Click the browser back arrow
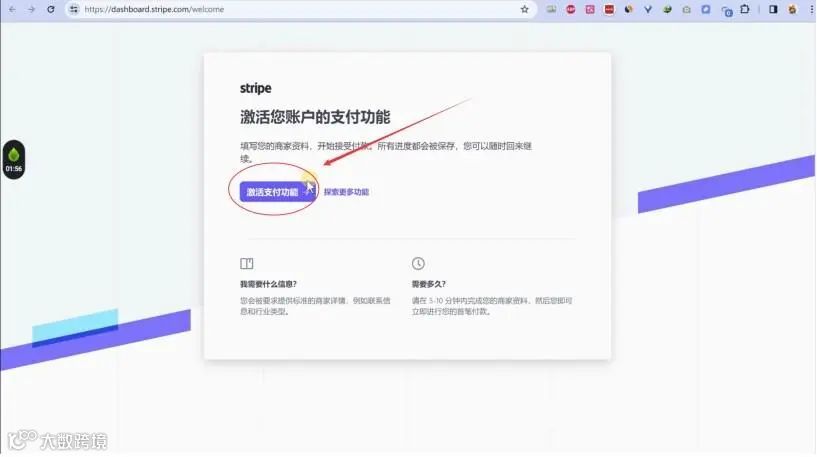The width and height of the screenshot is (817, 457). (x=12, y=9)
